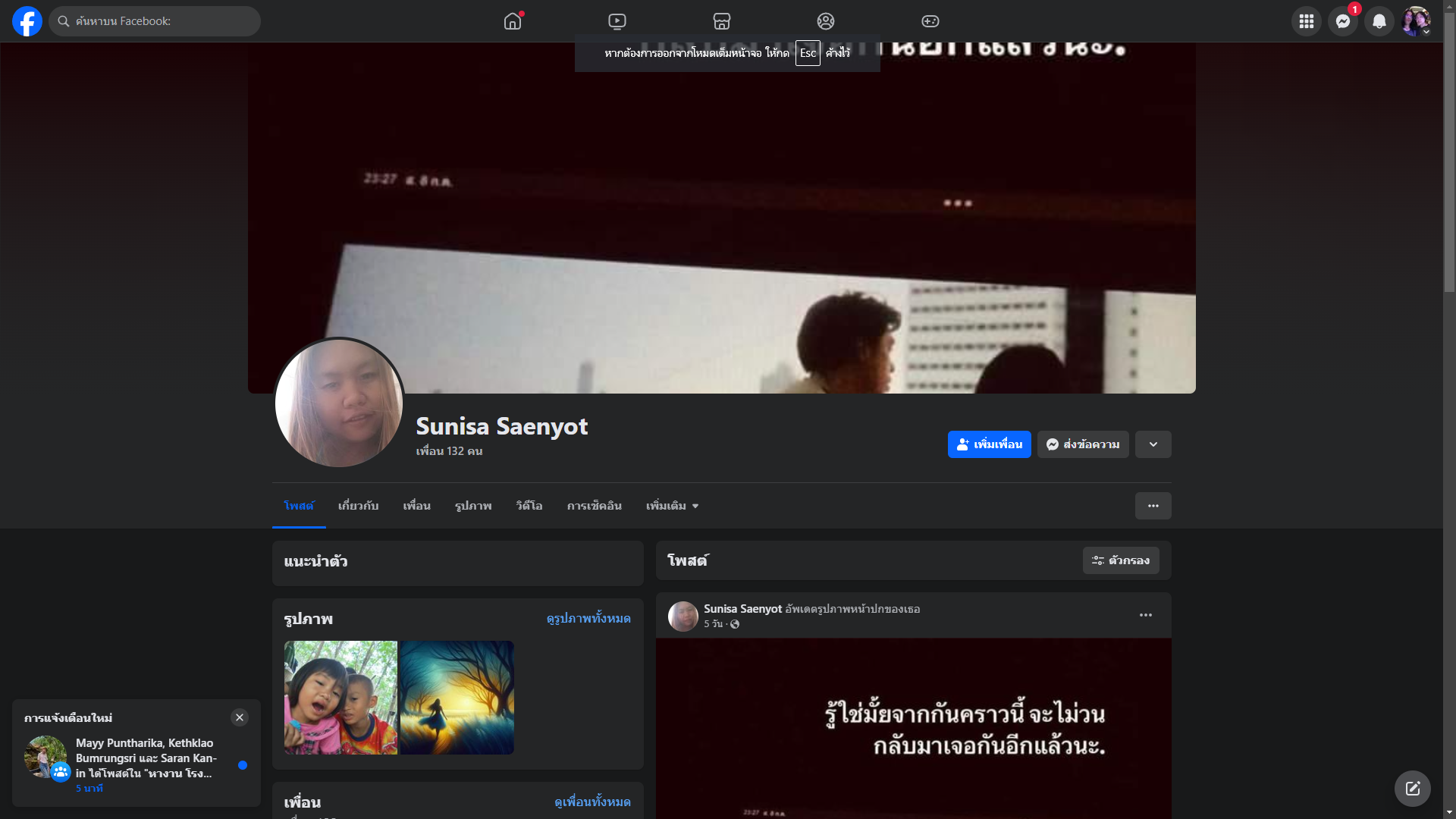Open the Gaming icon
Viewport: 1456px width, 819px height.
[930, 21]
